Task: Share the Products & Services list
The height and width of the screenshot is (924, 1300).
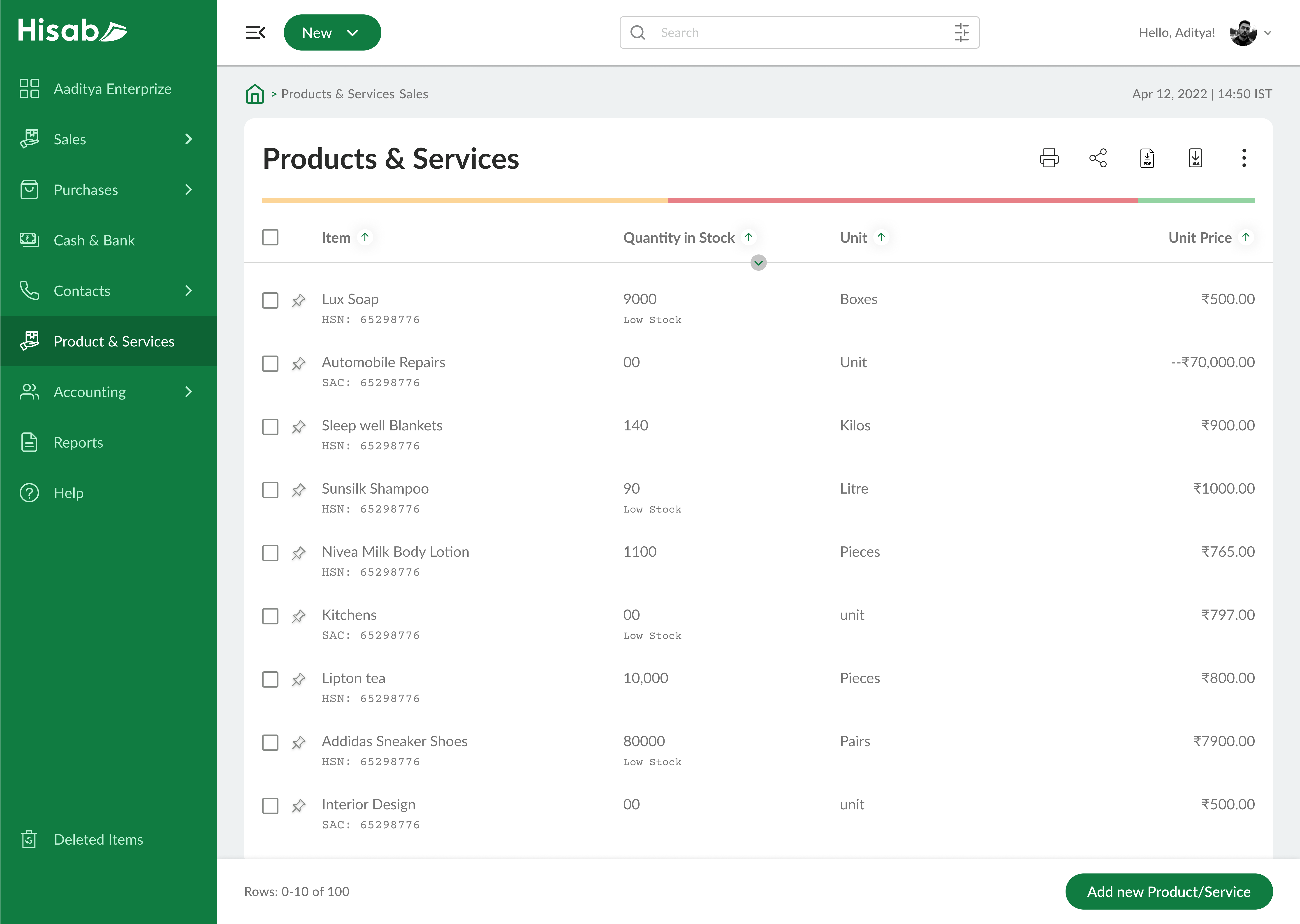Action: point(1098,158)
